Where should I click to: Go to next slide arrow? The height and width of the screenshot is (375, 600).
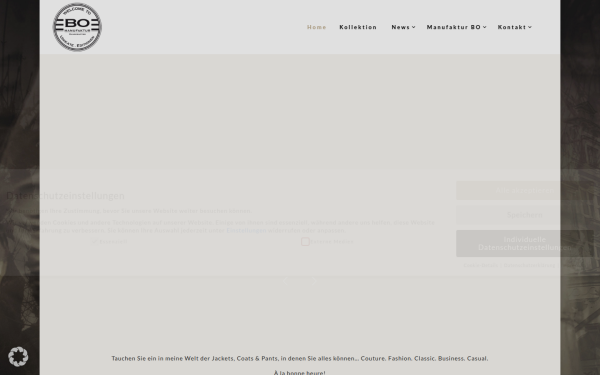coord(315,281)
